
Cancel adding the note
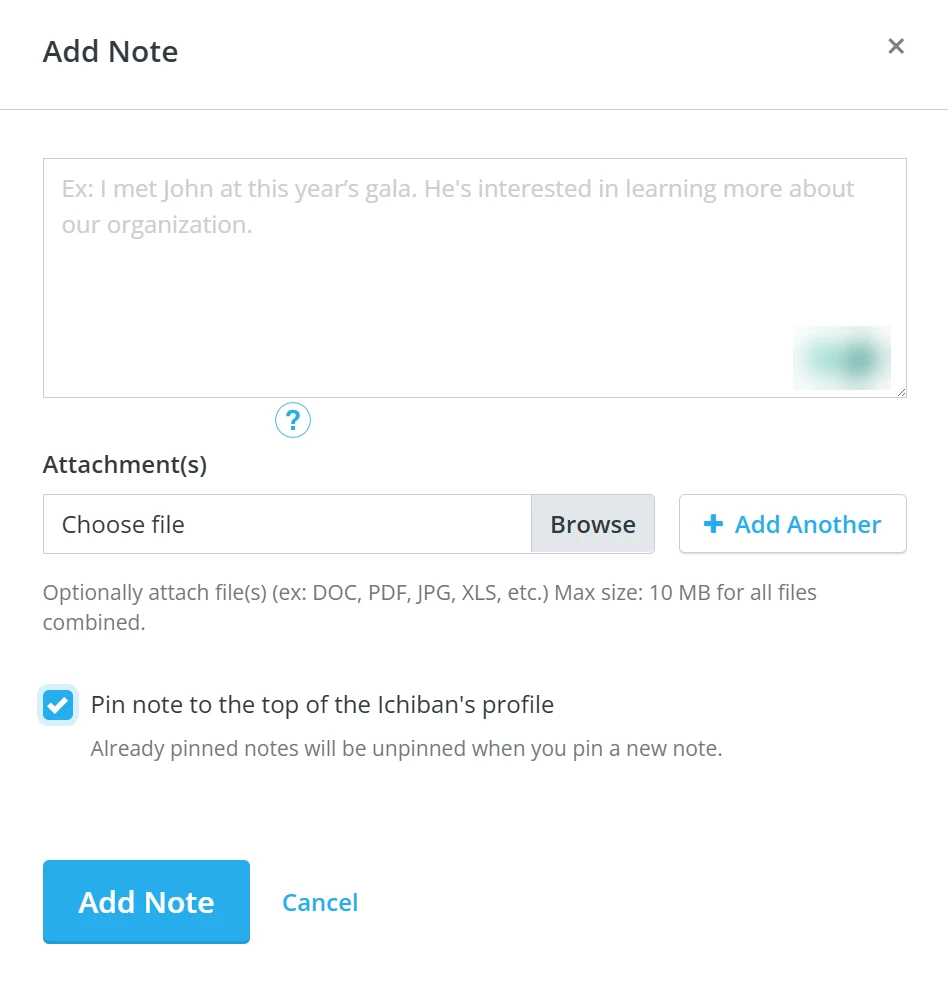coord(320,902)
